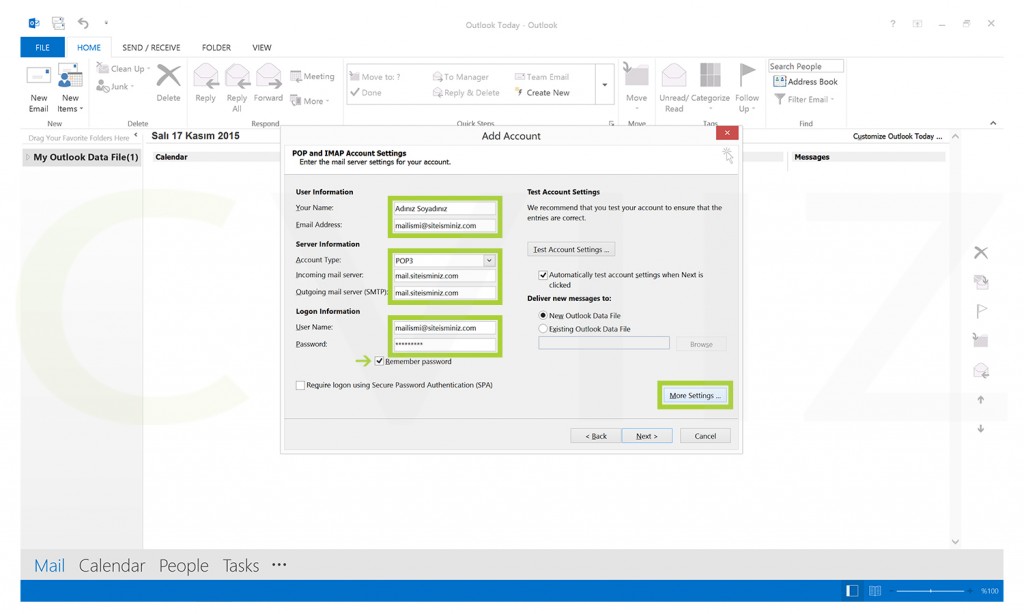1024x614 pixels.
Task: Expand My Outlook Data File(1) folder
Action: tap(27, 157)
